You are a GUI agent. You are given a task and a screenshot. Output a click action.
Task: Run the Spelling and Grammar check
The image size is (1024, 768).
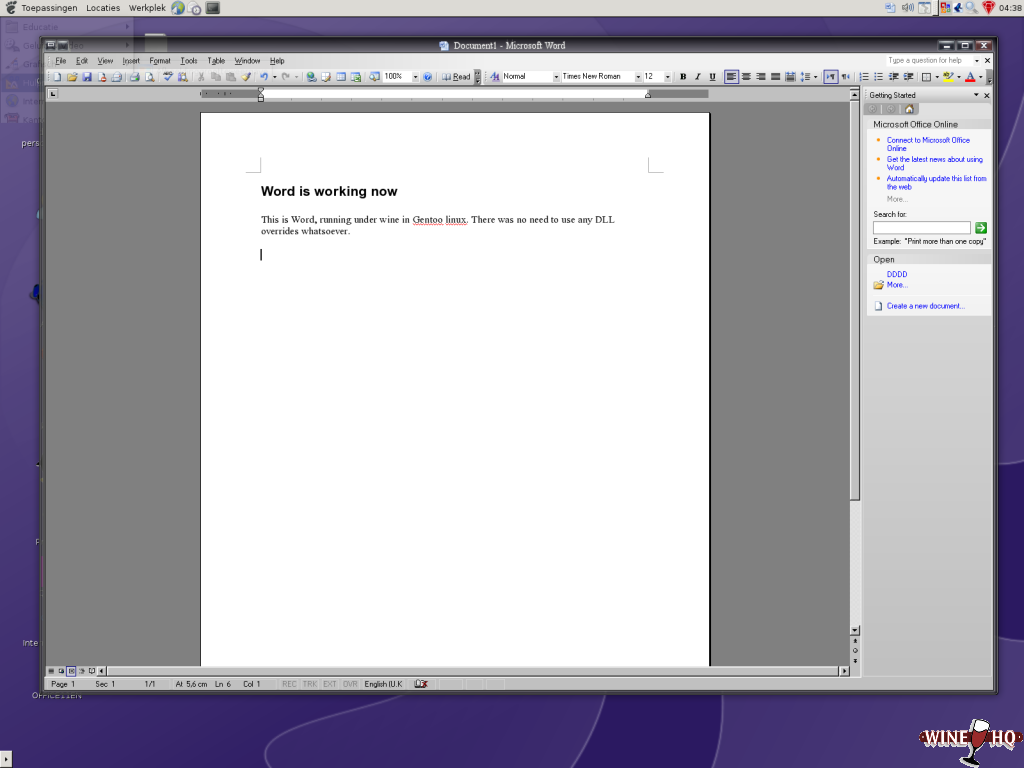[x=168, y=77]
